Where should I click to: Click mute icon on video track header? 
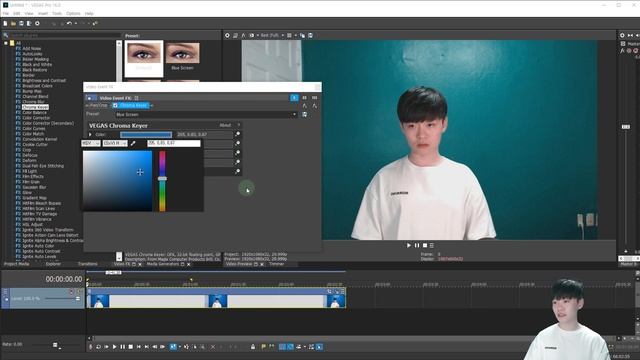click(x=71, y=291)
